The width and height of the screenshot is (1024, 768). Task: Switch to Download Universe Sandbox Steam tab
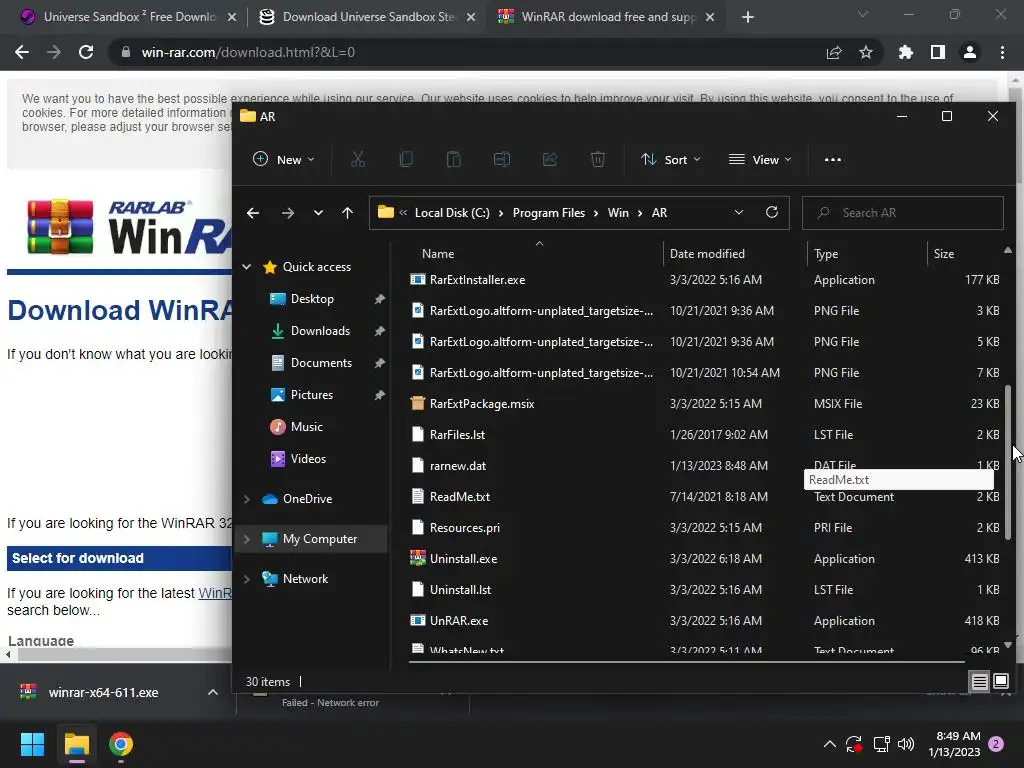[368, 17]
